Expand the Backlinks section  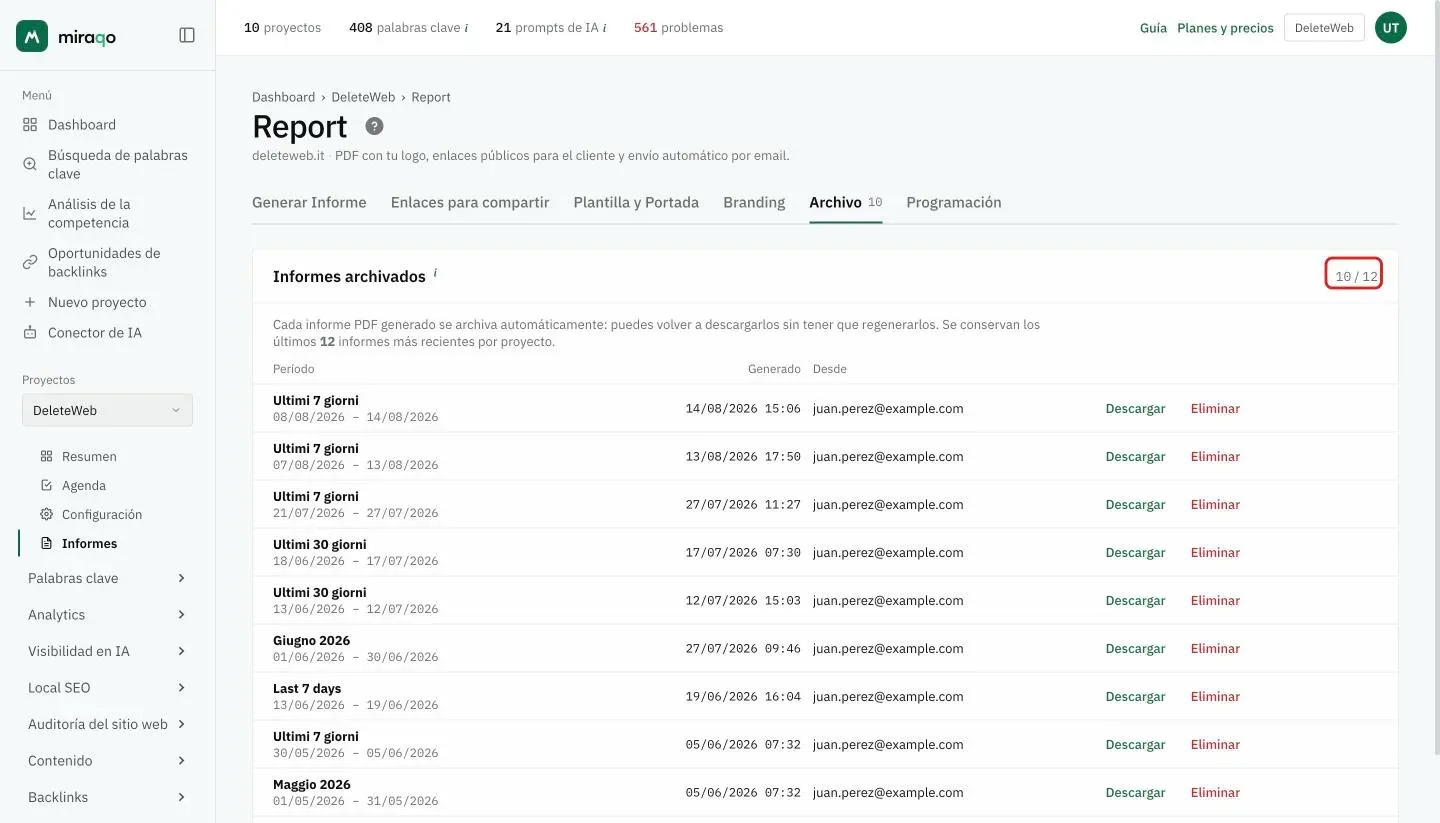click(107, 797)
